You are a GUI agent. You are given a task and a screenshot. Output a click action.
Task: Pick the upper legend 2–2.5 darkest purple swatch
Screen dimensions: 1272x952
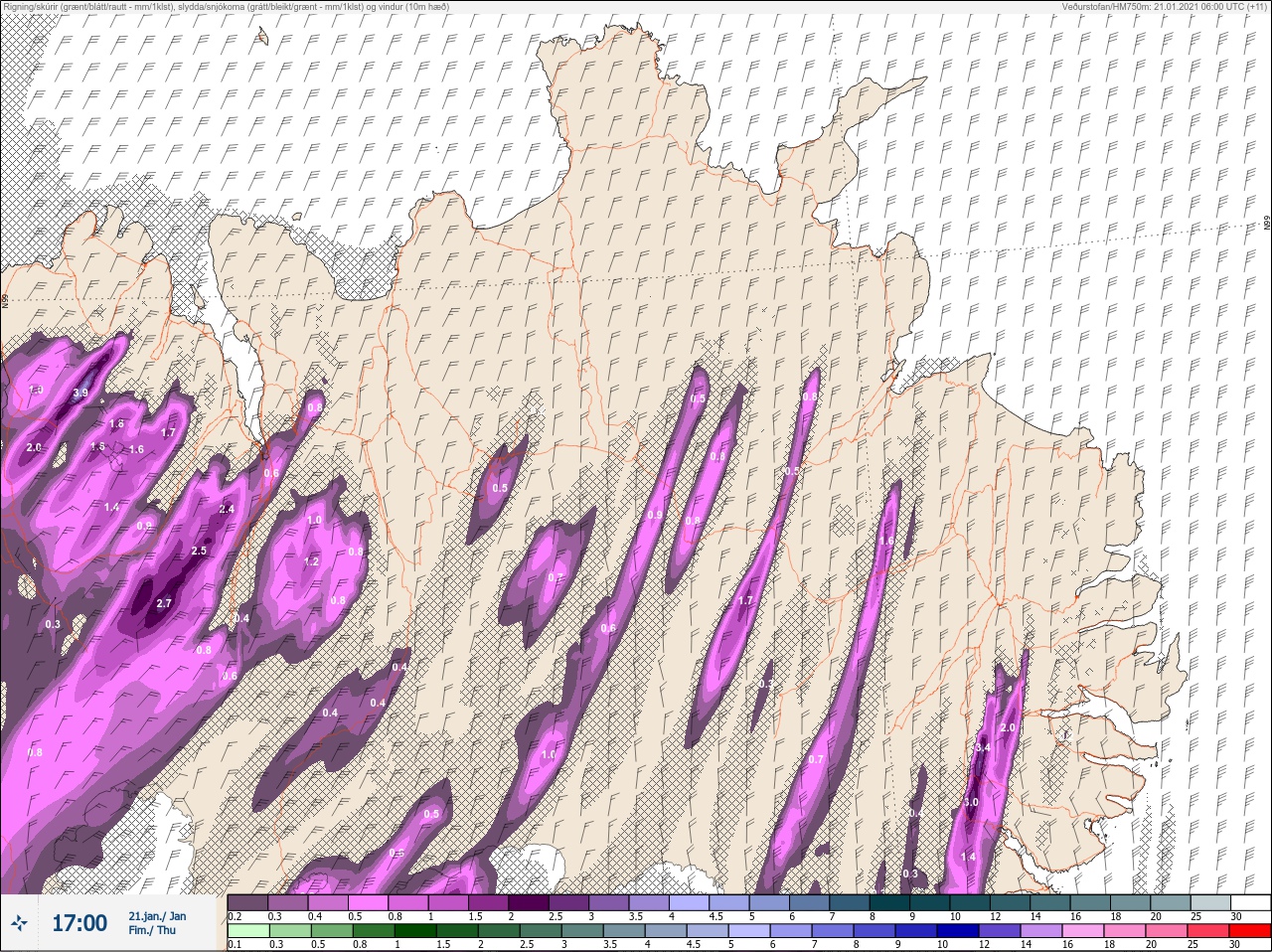point(530,902)
